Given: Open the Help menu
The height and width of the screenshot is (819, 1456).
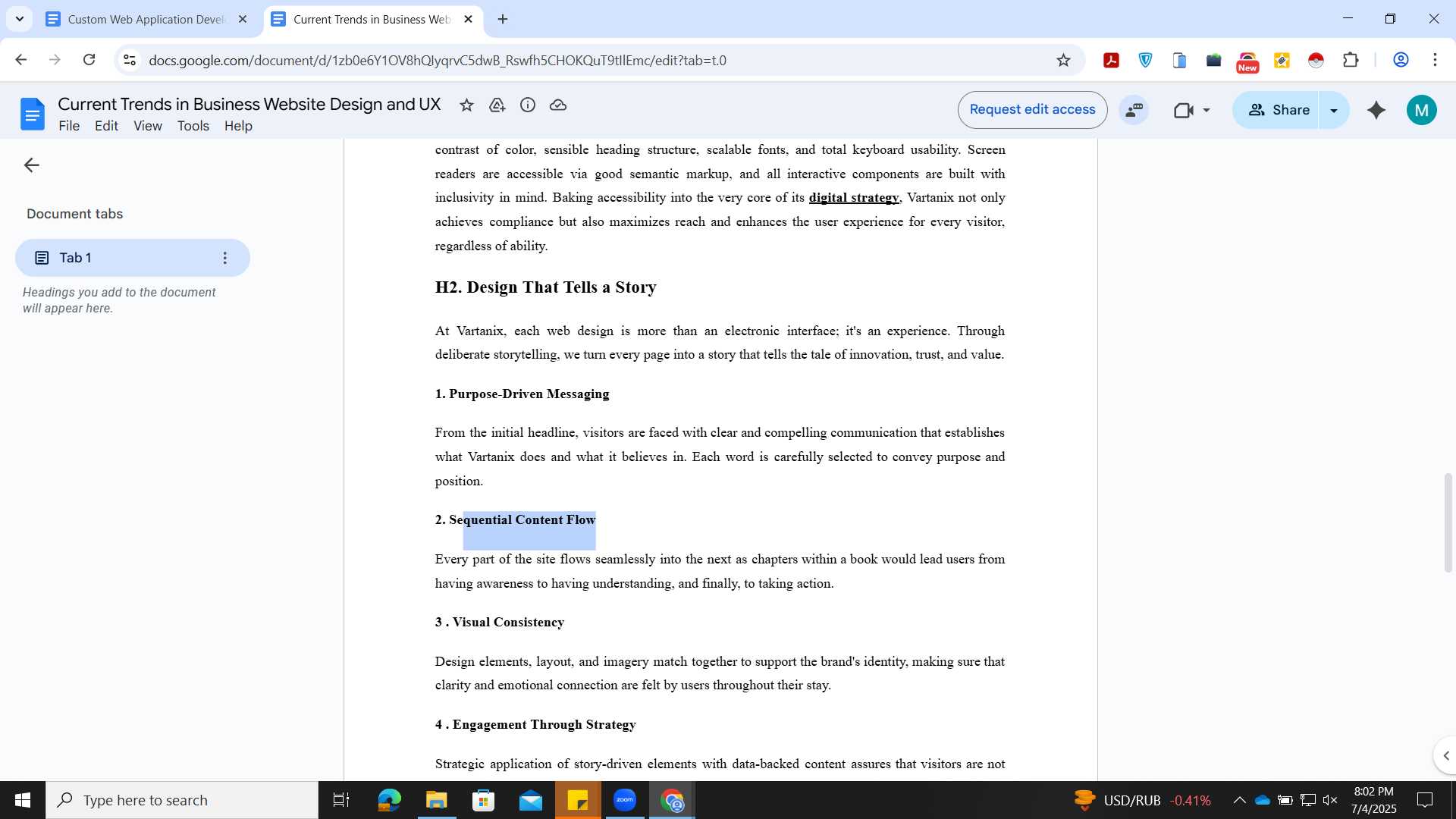Looking at the screenshot, I should 238,126.
